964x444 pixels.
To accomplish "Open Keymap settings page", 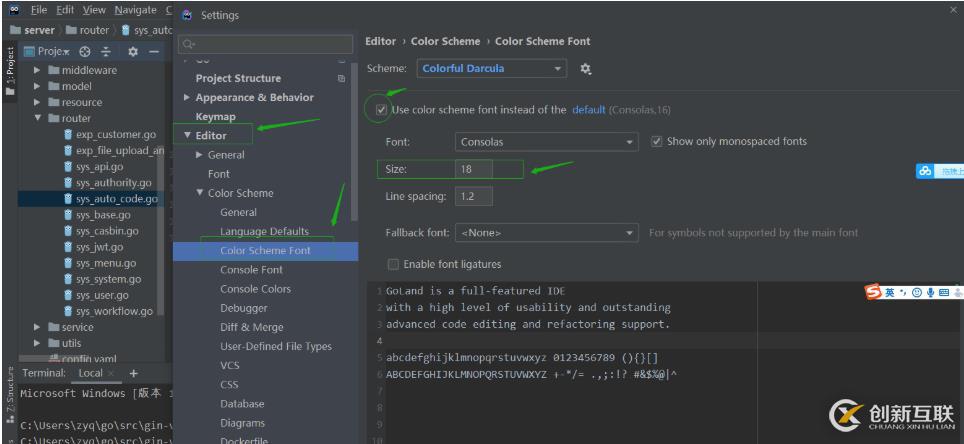I will click(x=216, y=117).
